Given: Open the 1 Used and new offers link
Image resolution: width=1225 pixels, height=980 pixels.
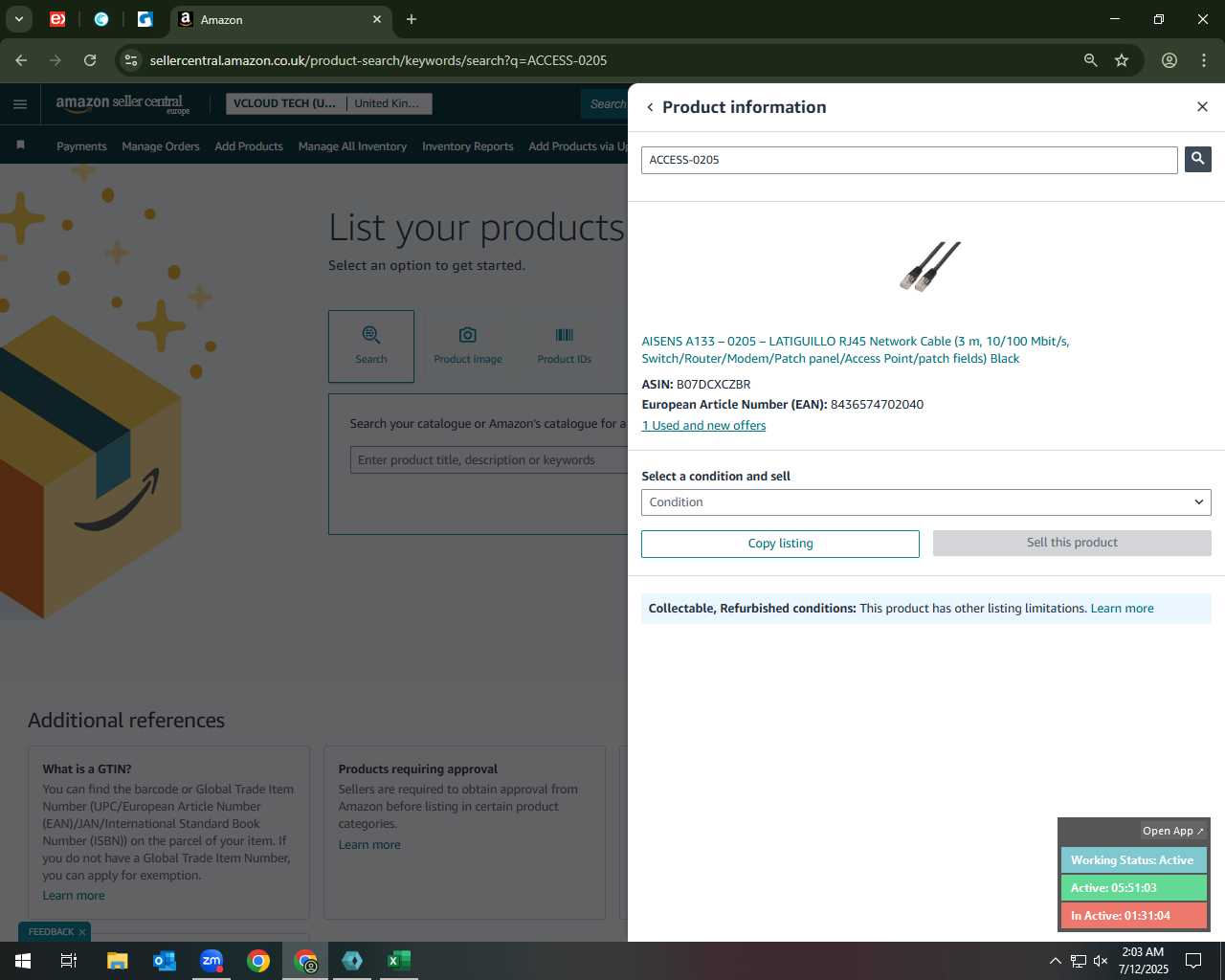Looking at the screenshot, I should [x=703, y=426].
